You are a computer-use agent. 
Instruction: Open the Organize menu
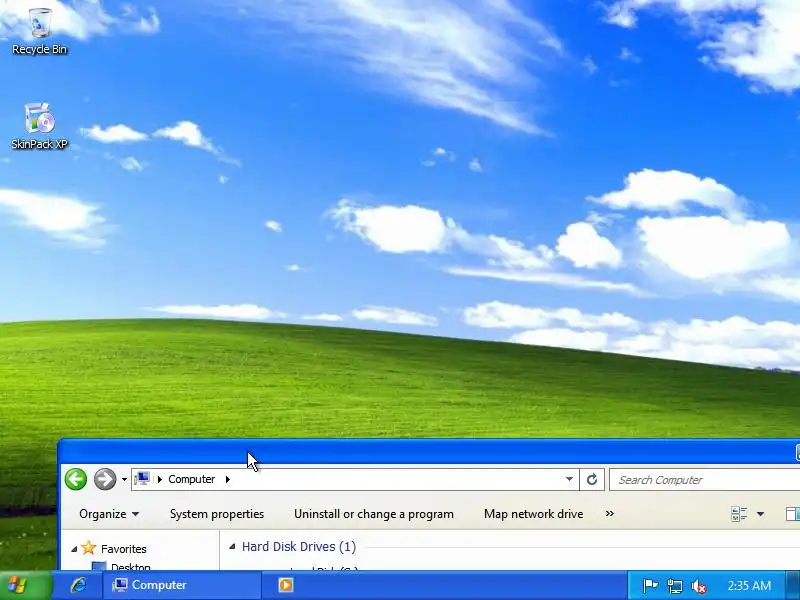pyautogui.click(x=109, y=514)
